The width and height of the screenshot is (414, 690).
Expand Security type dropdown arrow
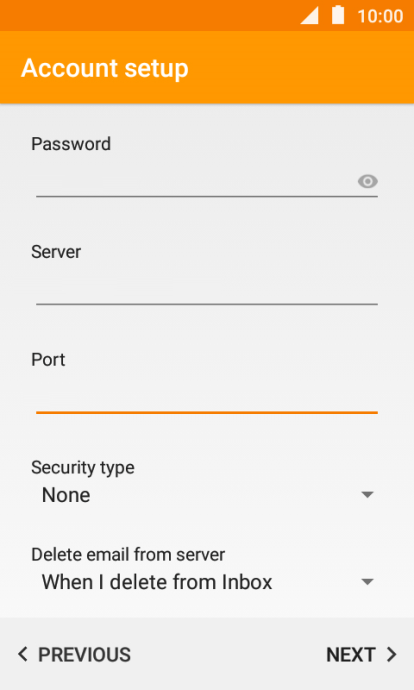pyautogui.click(x=367, y=495)
